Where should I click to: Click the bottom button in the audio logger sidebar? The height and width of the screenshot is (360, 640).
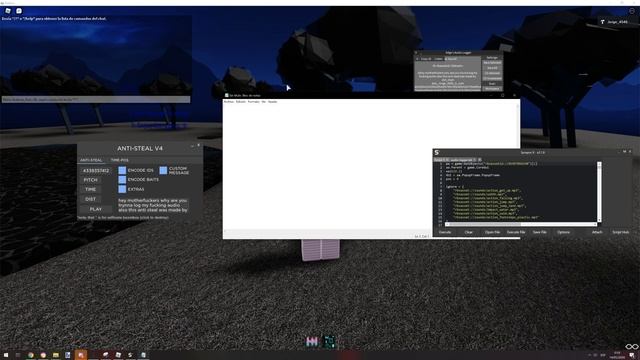(492, 89)
